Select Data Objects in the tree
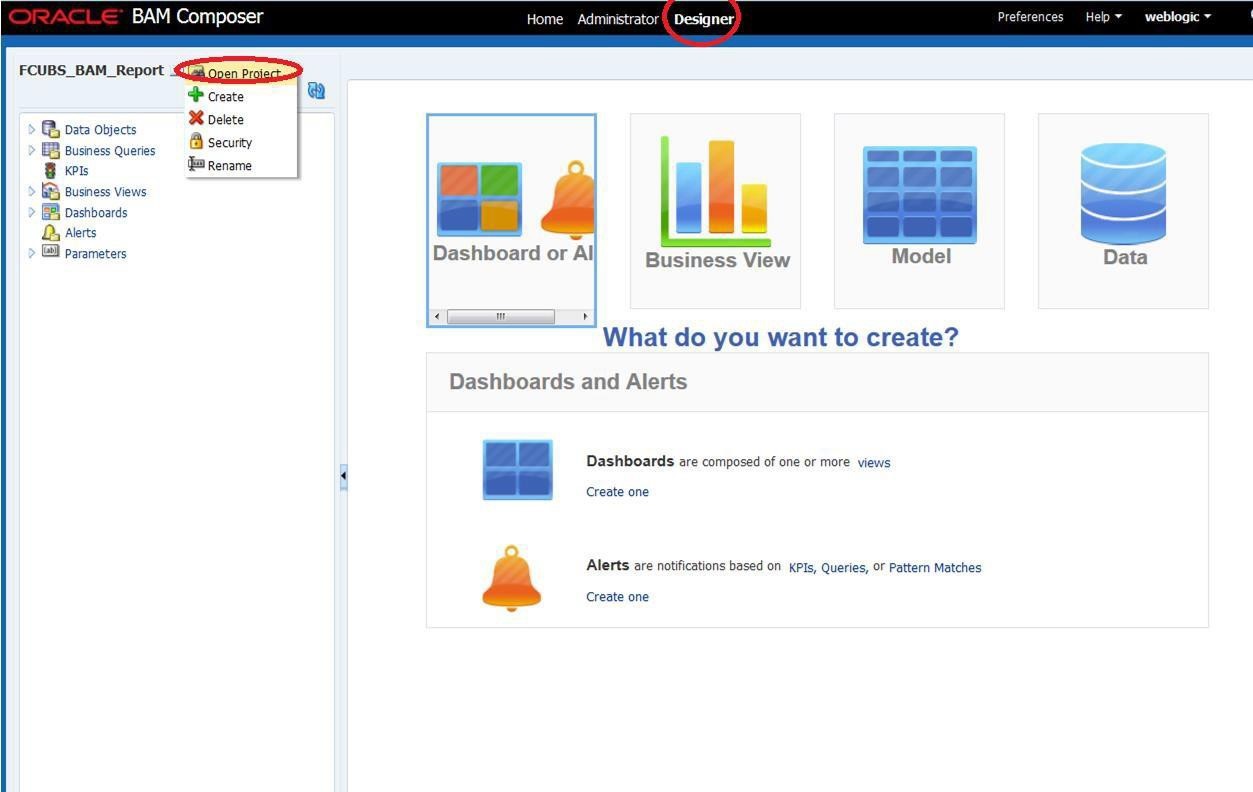The height and width of the screenshot is (792, 1253). click(100, 129)
